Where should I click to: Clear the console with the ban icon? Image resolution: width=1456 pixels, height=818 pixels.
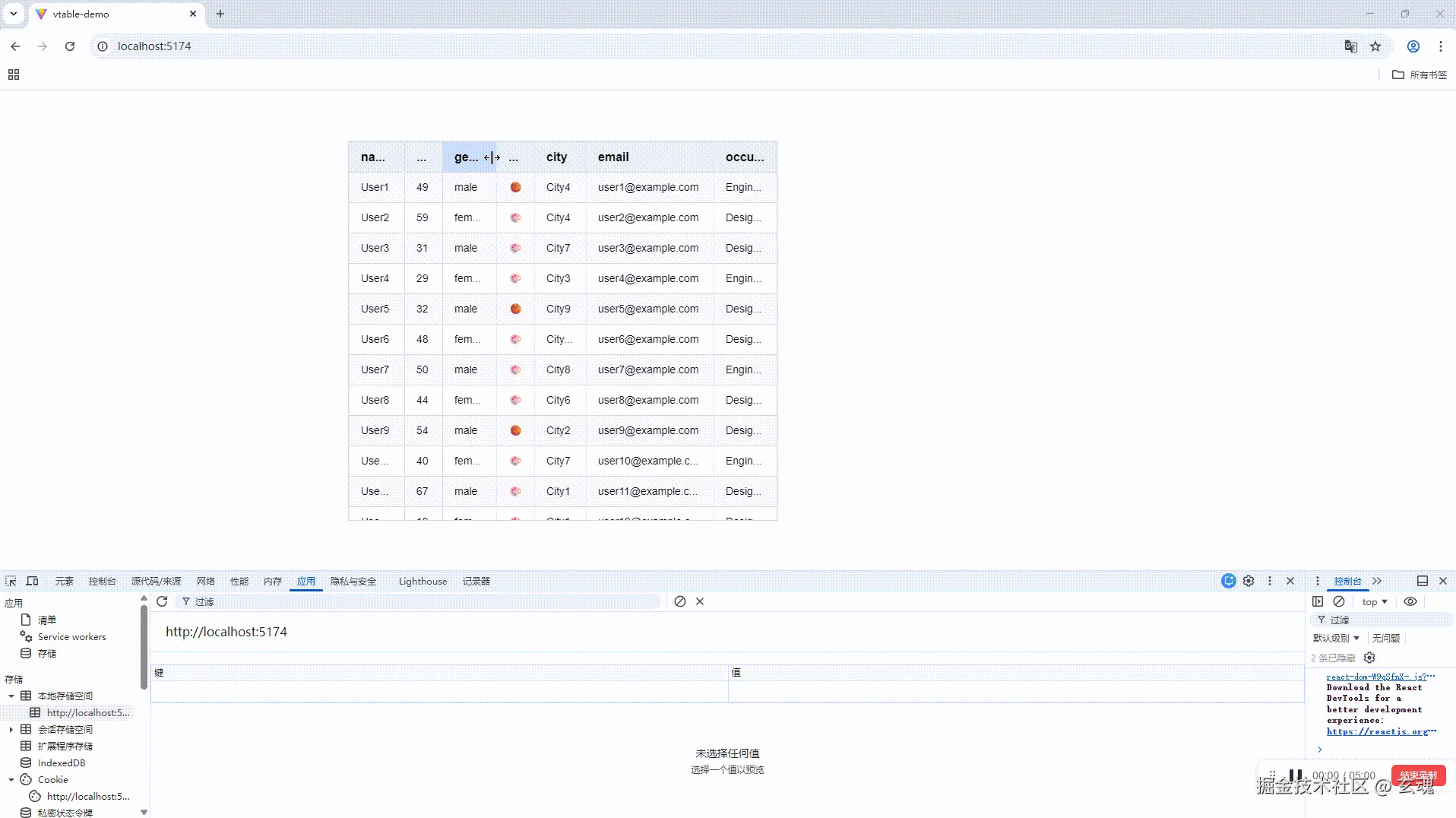pos(1339,601)
